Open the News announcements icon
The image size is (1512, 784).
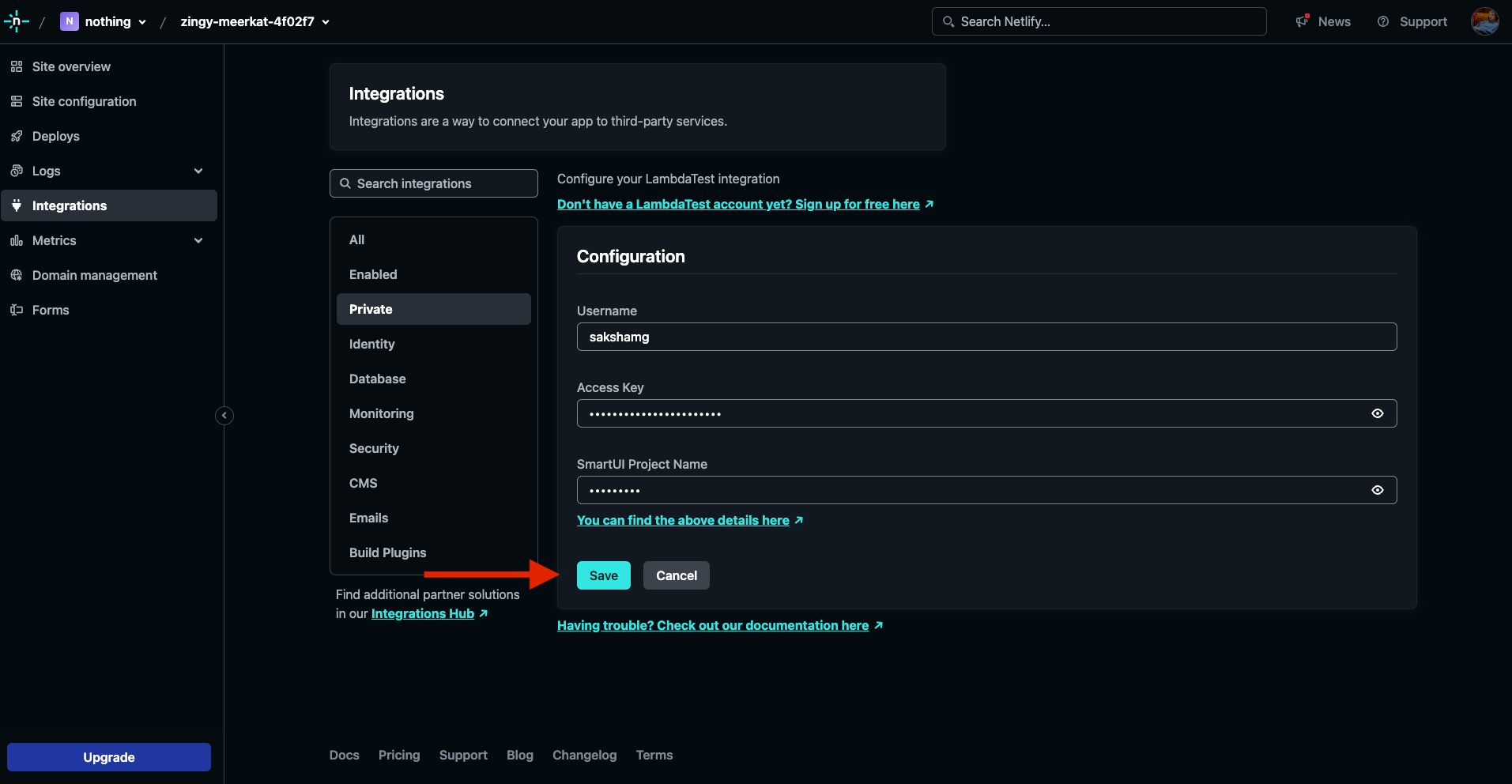tap(1302, 21)
